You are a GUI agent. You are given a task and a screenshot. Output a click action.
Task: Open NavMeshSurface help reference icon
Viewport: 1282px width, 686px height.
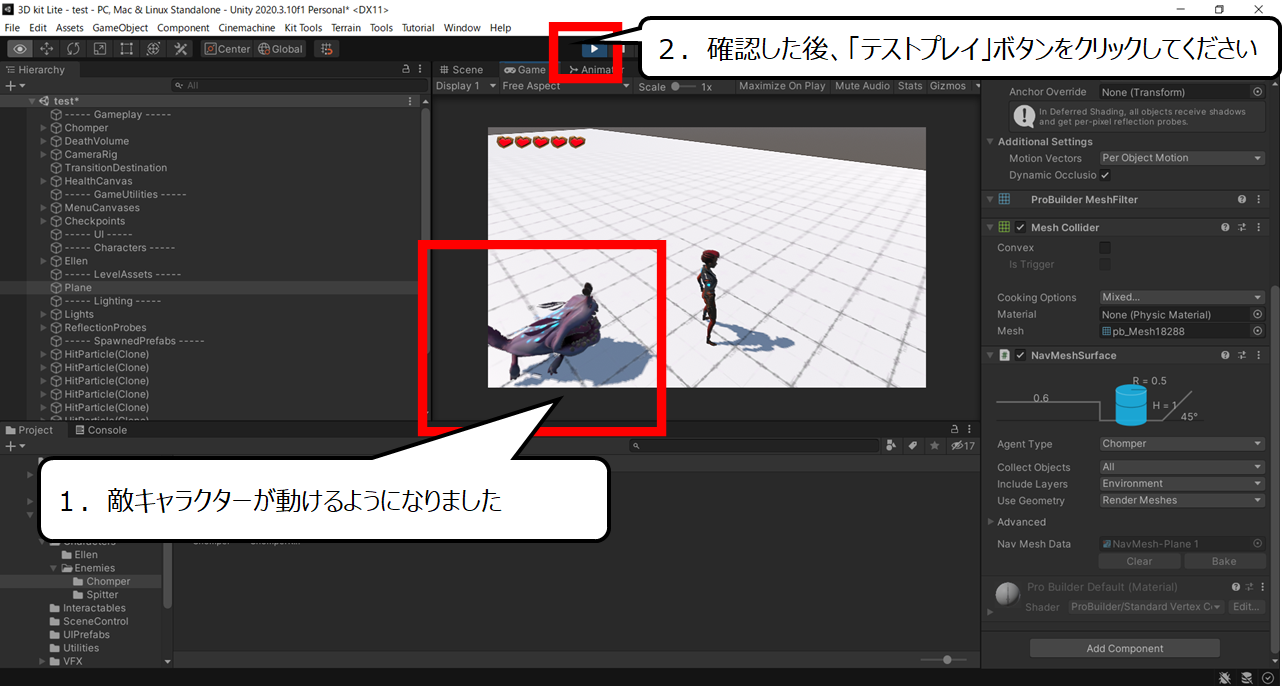1224,355
